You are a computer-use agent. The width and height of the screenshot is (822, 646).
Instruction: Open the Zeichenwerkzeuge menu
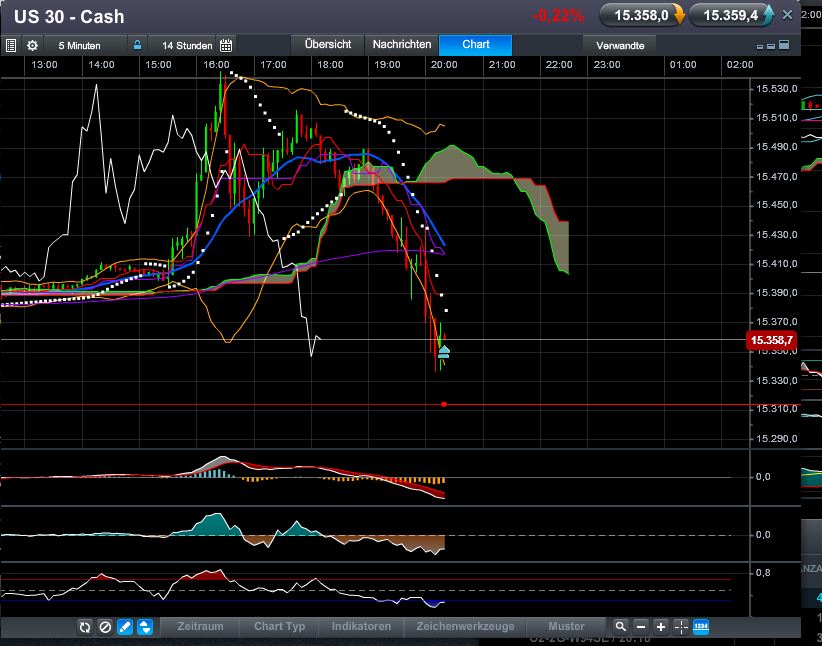(x=465, y=627)
